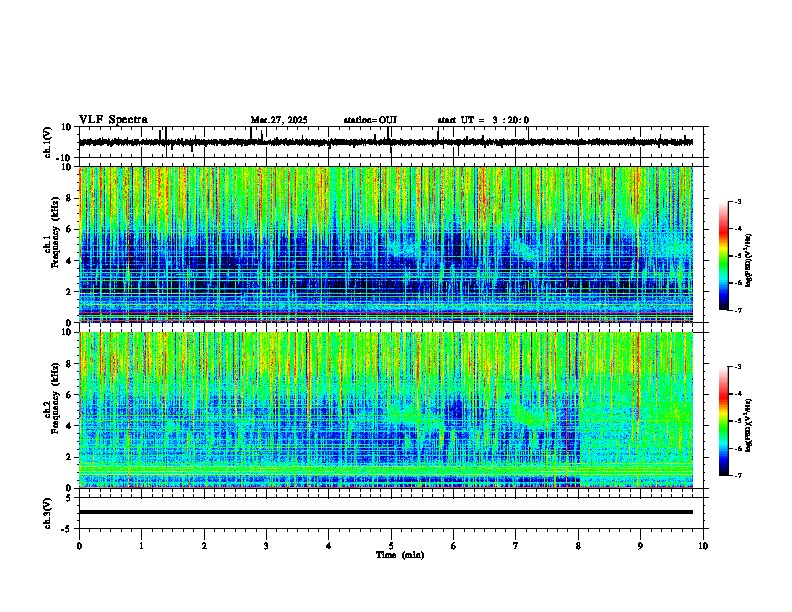Click the time axis tick label '9'
The height and width of the screenshot is (612, 792).
pyautogui.click(x=640, y=546)
